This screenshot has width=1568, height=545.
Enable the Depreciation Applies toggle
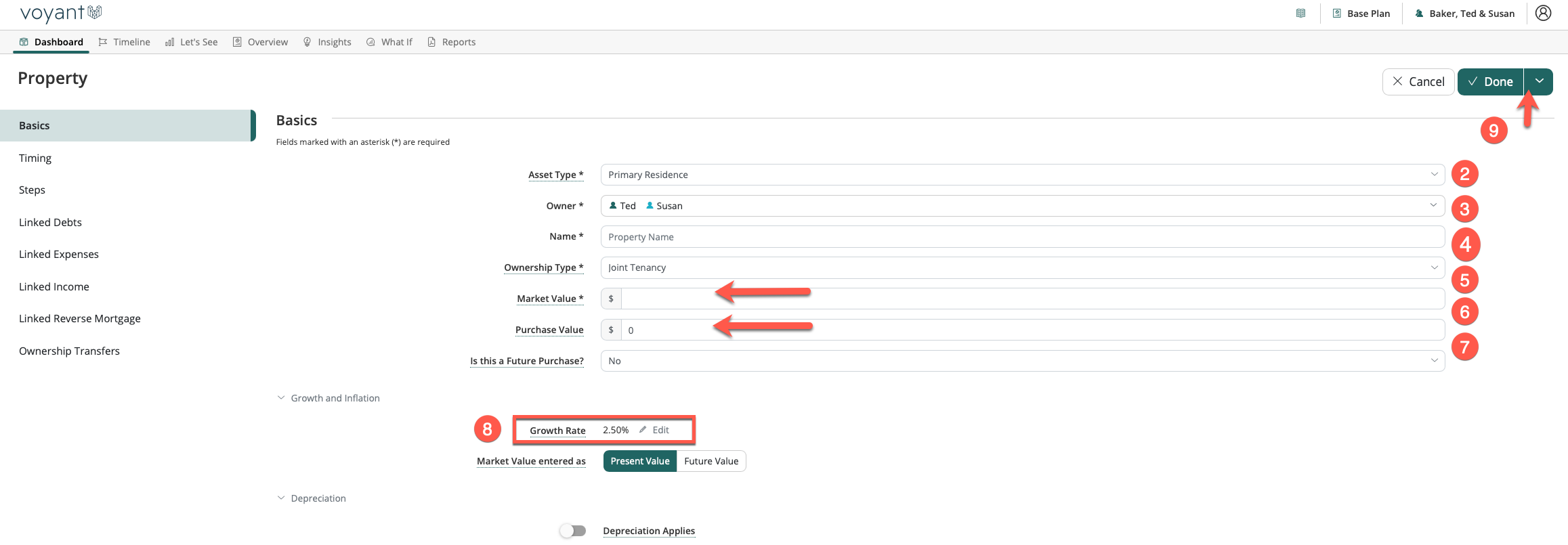pos(573,531)
